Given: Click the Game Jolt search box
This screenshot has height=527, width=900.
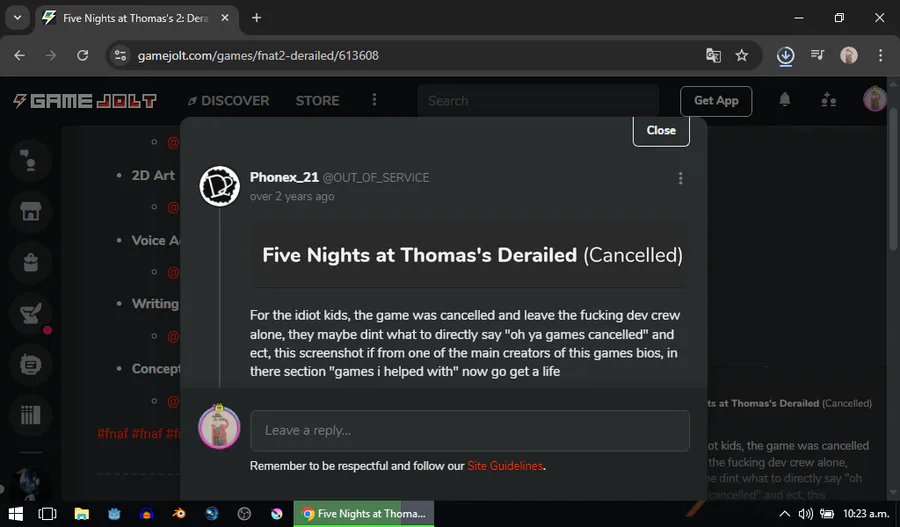Looking at the screenshot, I should (538, 101).
